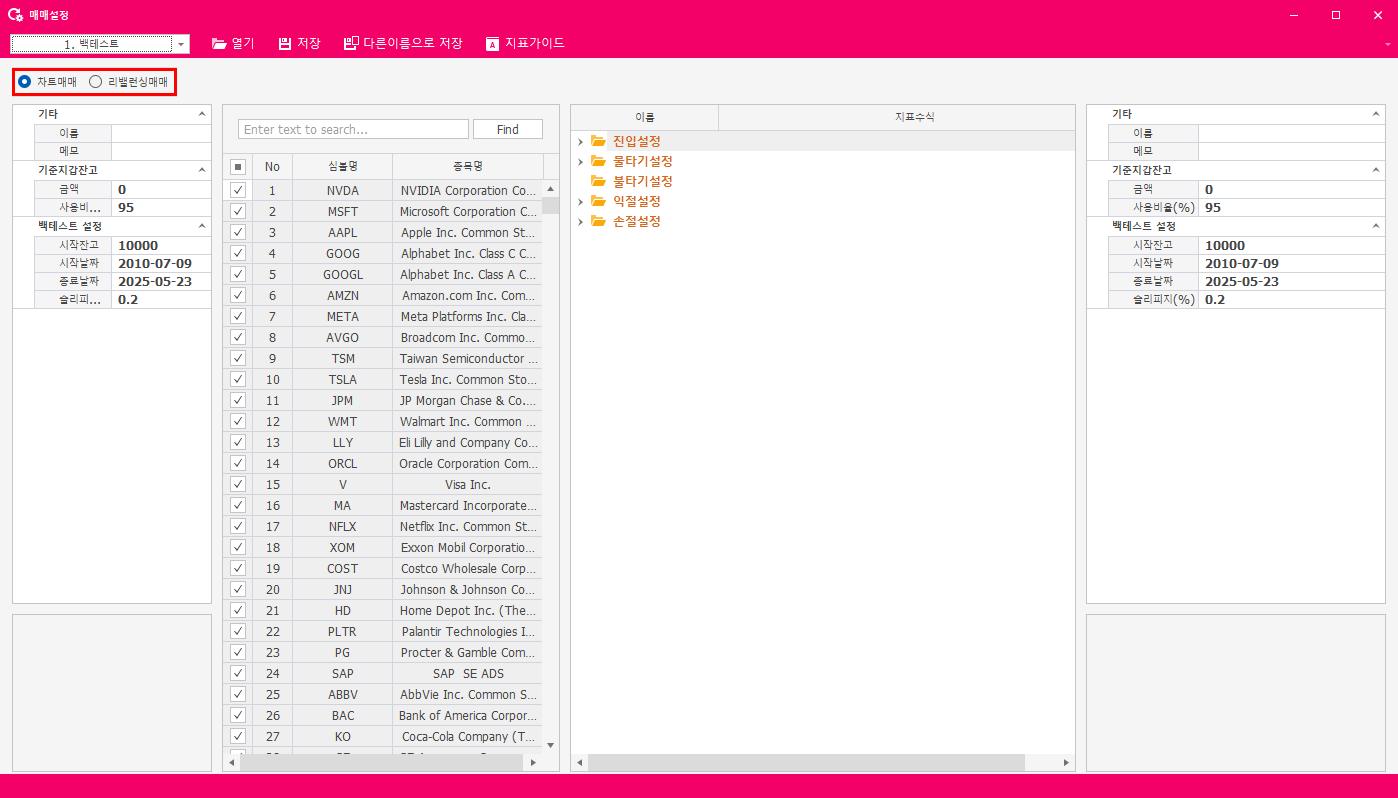
Task: Uncheck the MSFT row checkbox
Action: (x=238, y=211)
